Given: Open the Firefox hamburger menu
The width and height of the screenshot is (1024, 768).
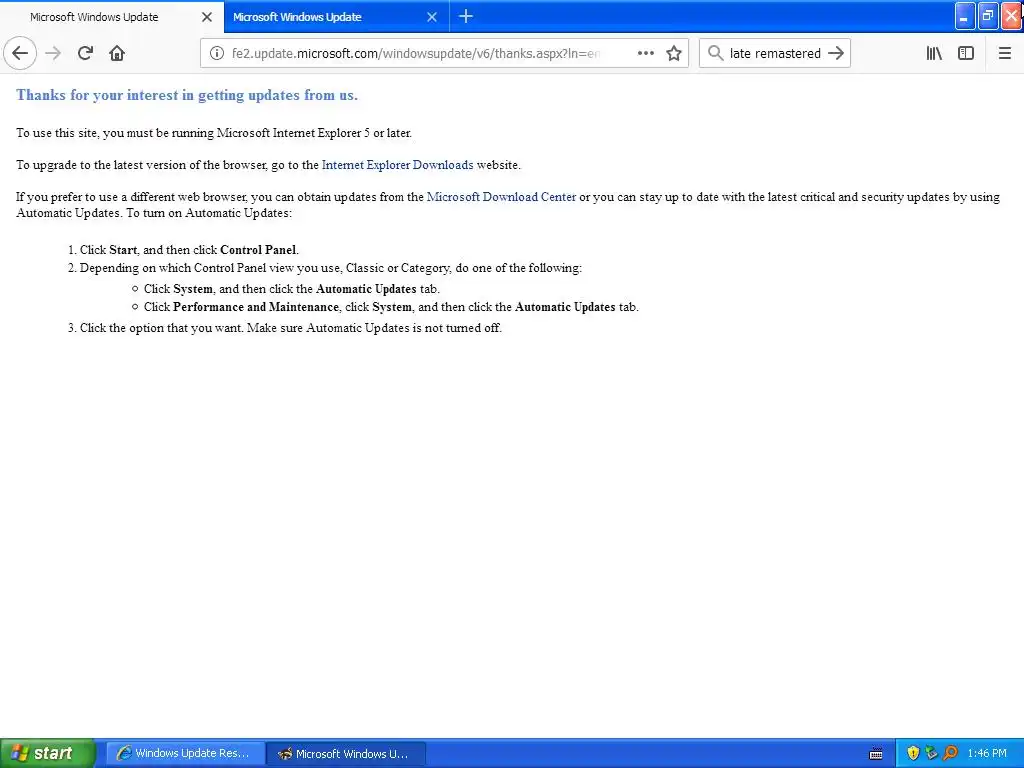Looking at the screenshot, I should [1004, 54].
